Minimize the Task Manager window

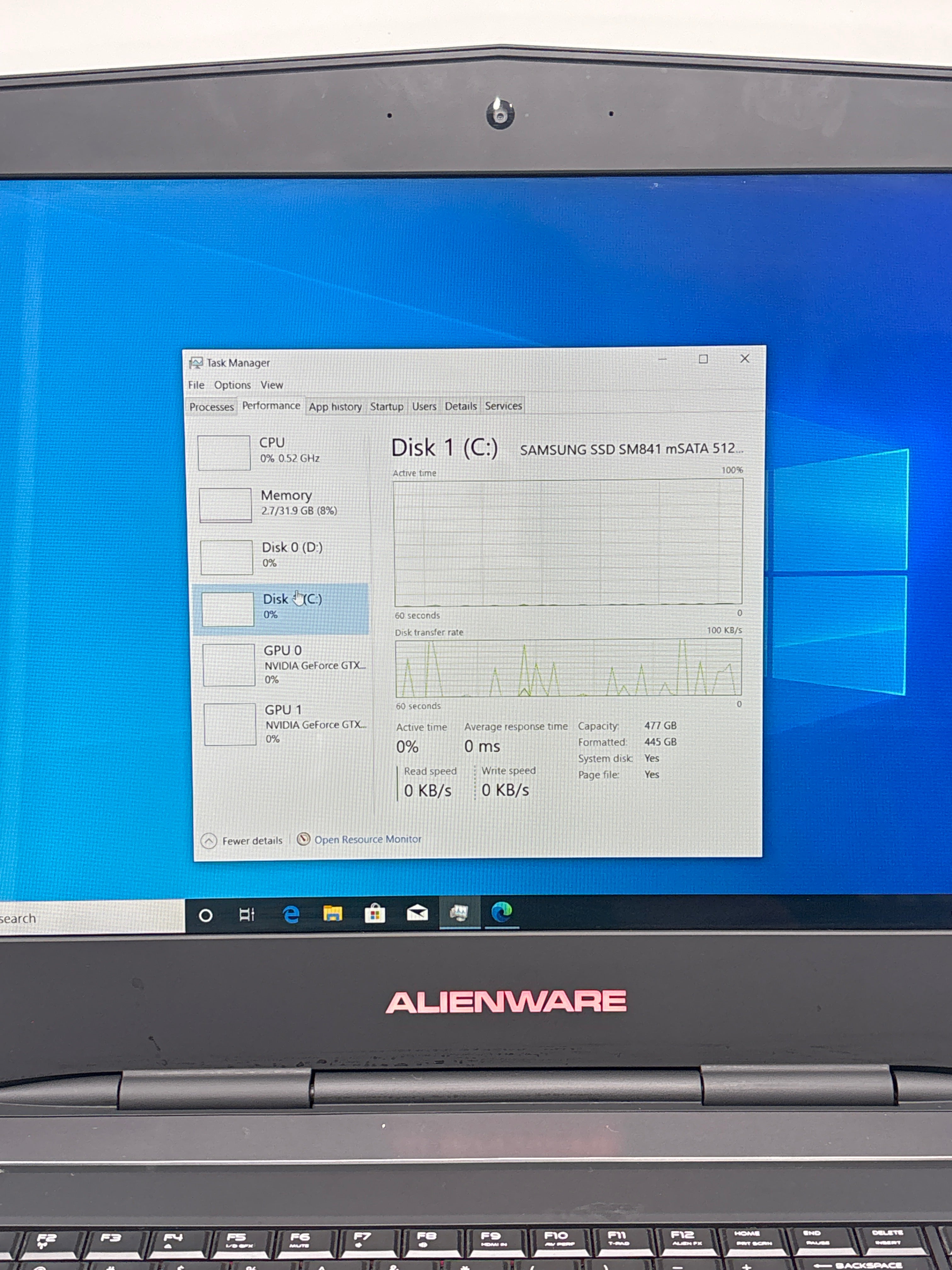click(x=662, y=359)
